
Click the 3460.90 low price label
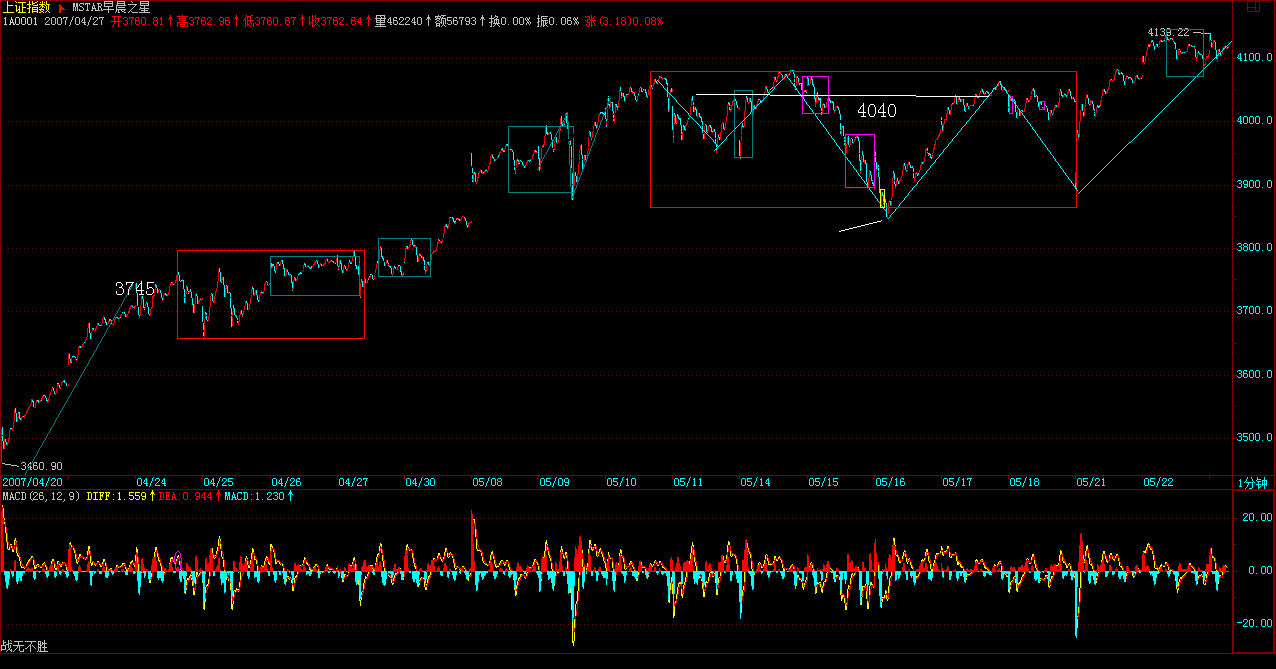tap(42, 466)
